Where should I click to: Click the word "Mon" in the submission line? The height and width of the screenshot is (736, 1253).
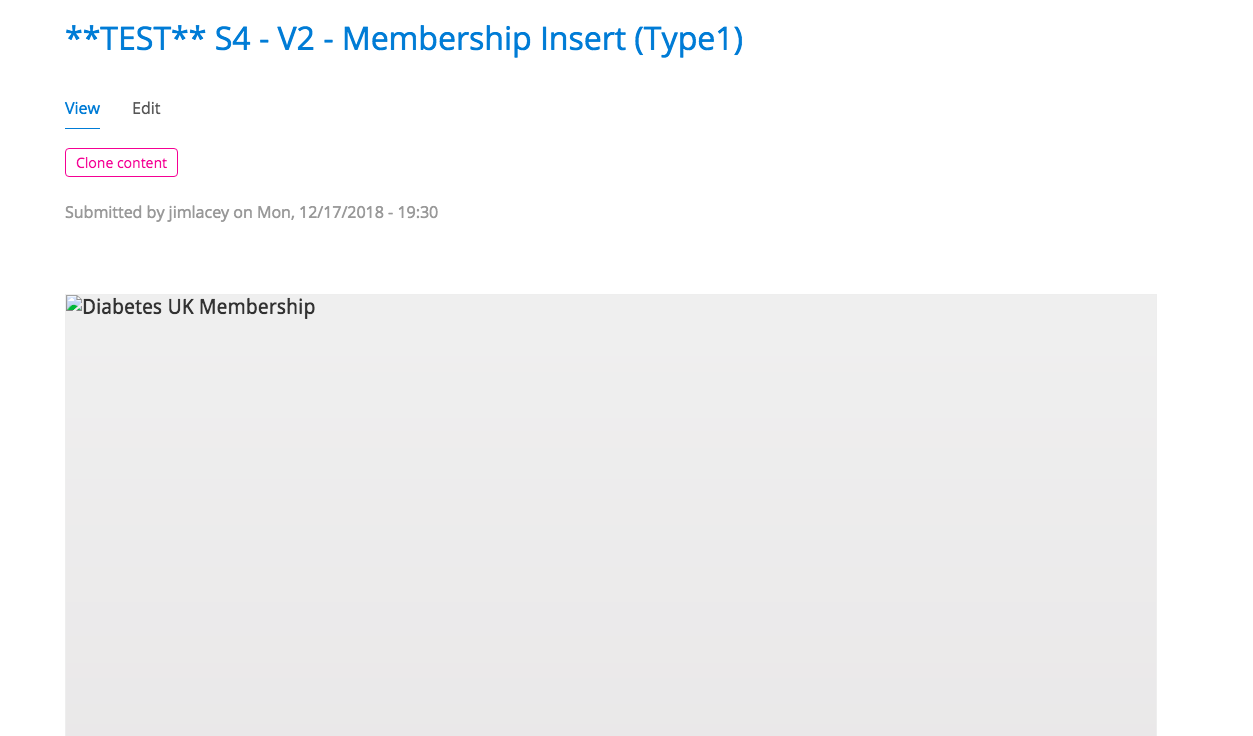[x=272, y=212]
